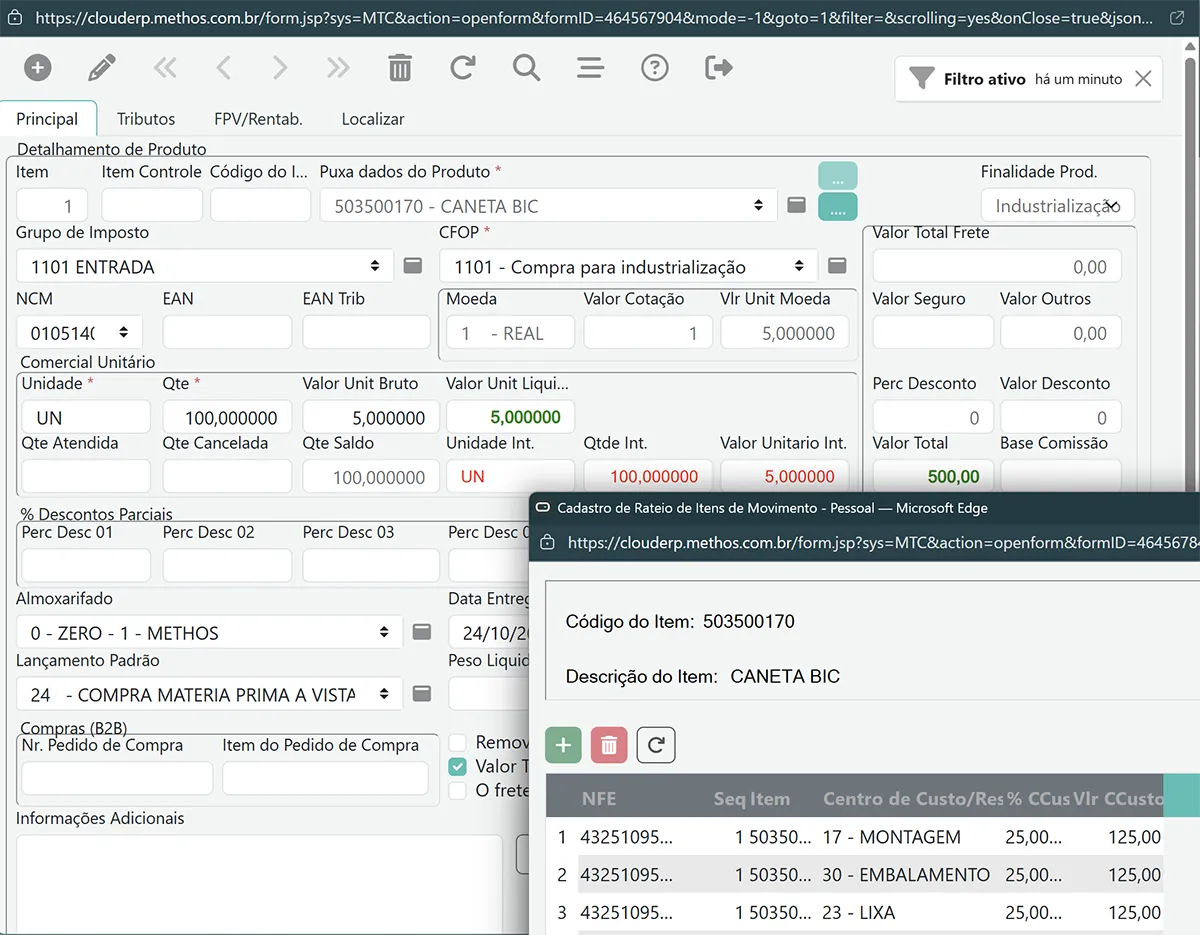Screen dimensions: 1200x935
Task: Click the add new record plus icon
Action: [37, 68]
